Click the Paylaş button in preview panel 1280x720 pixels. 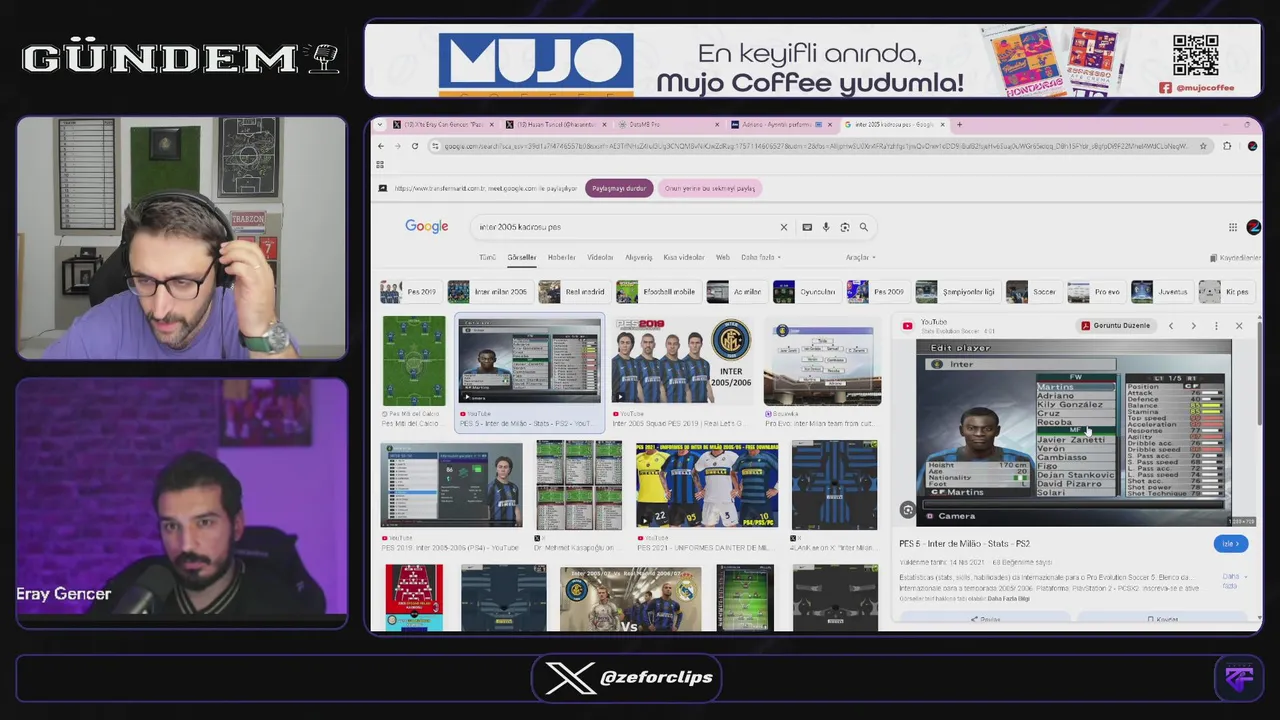point(985,619)
